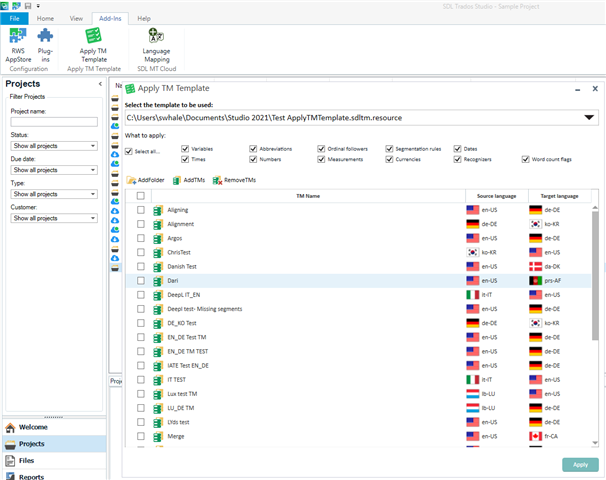Click the Files view icon
The image size is (606, 480).
tap(10, 461)
